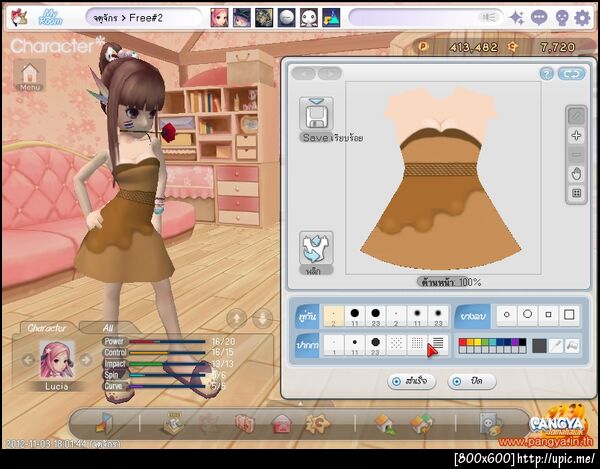The width and height of the screenshot is (600, 469).
Task: Show next character with right arrow beside Lucia
Action: [86, 360]
